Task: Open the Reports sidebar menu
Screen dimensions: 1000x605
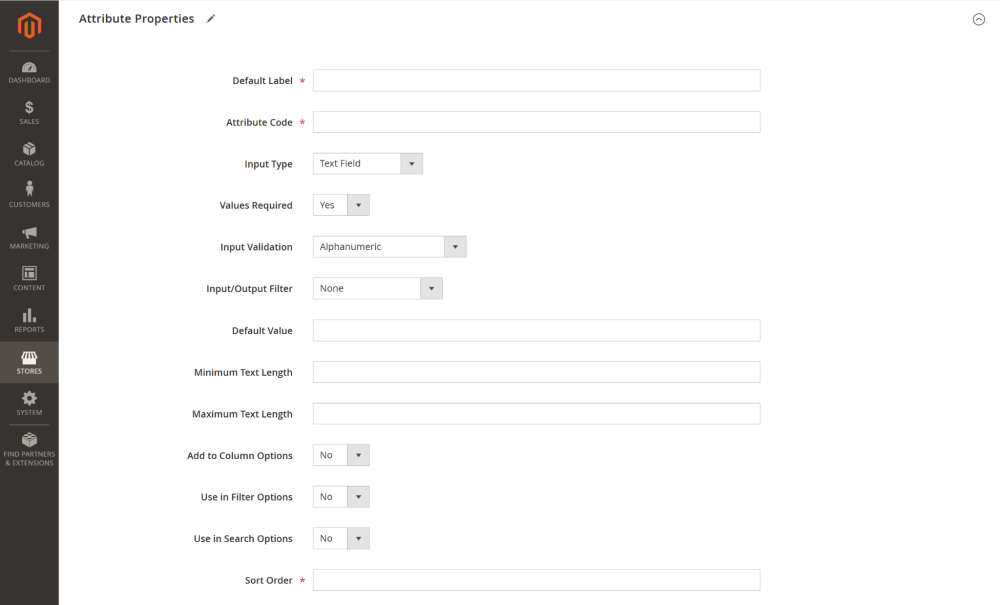Action: (x=29, y=321)
